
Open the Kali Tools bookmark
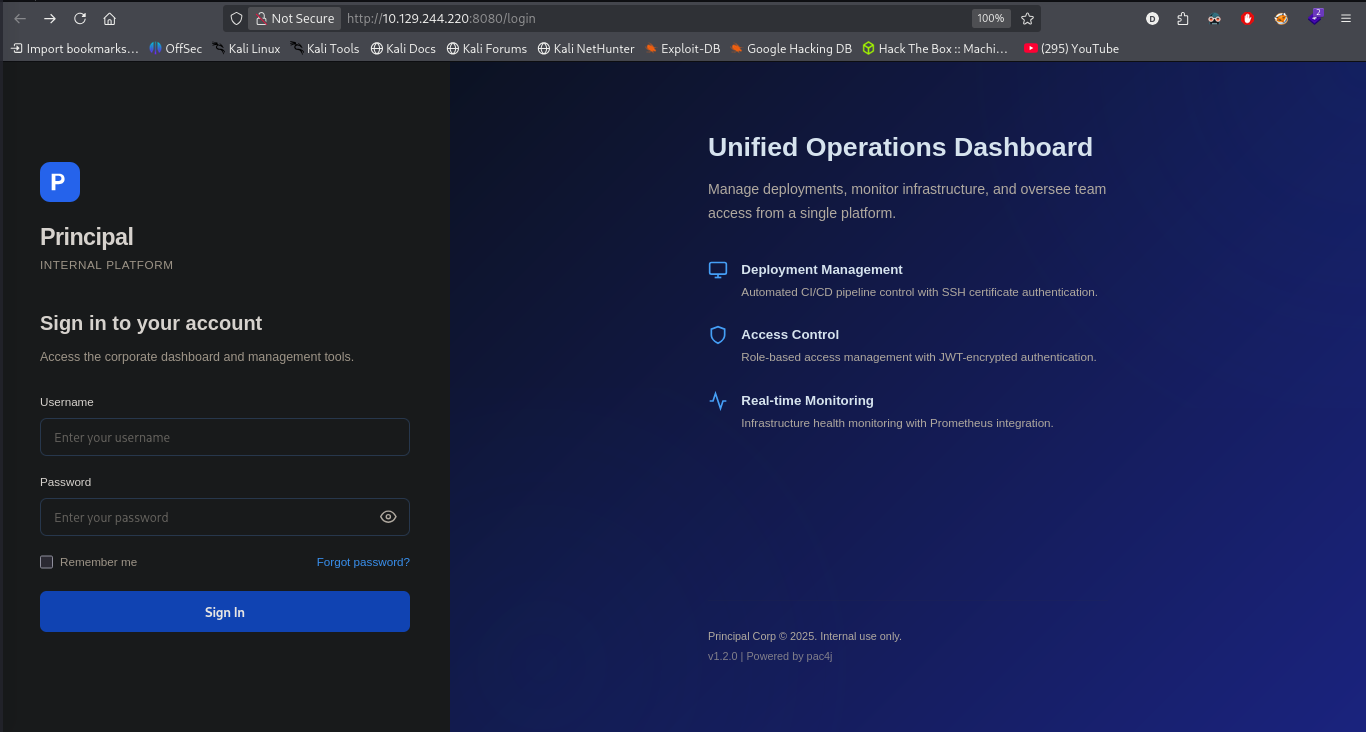tap(325, 48)
